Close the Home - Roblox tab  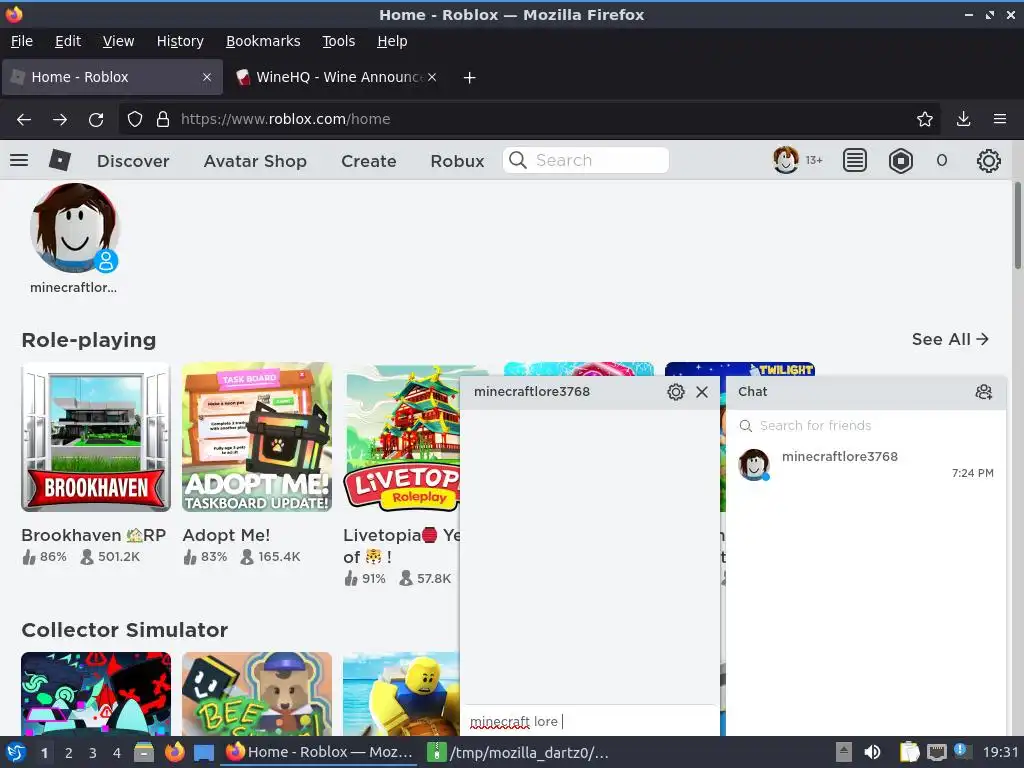click(206, 77)
